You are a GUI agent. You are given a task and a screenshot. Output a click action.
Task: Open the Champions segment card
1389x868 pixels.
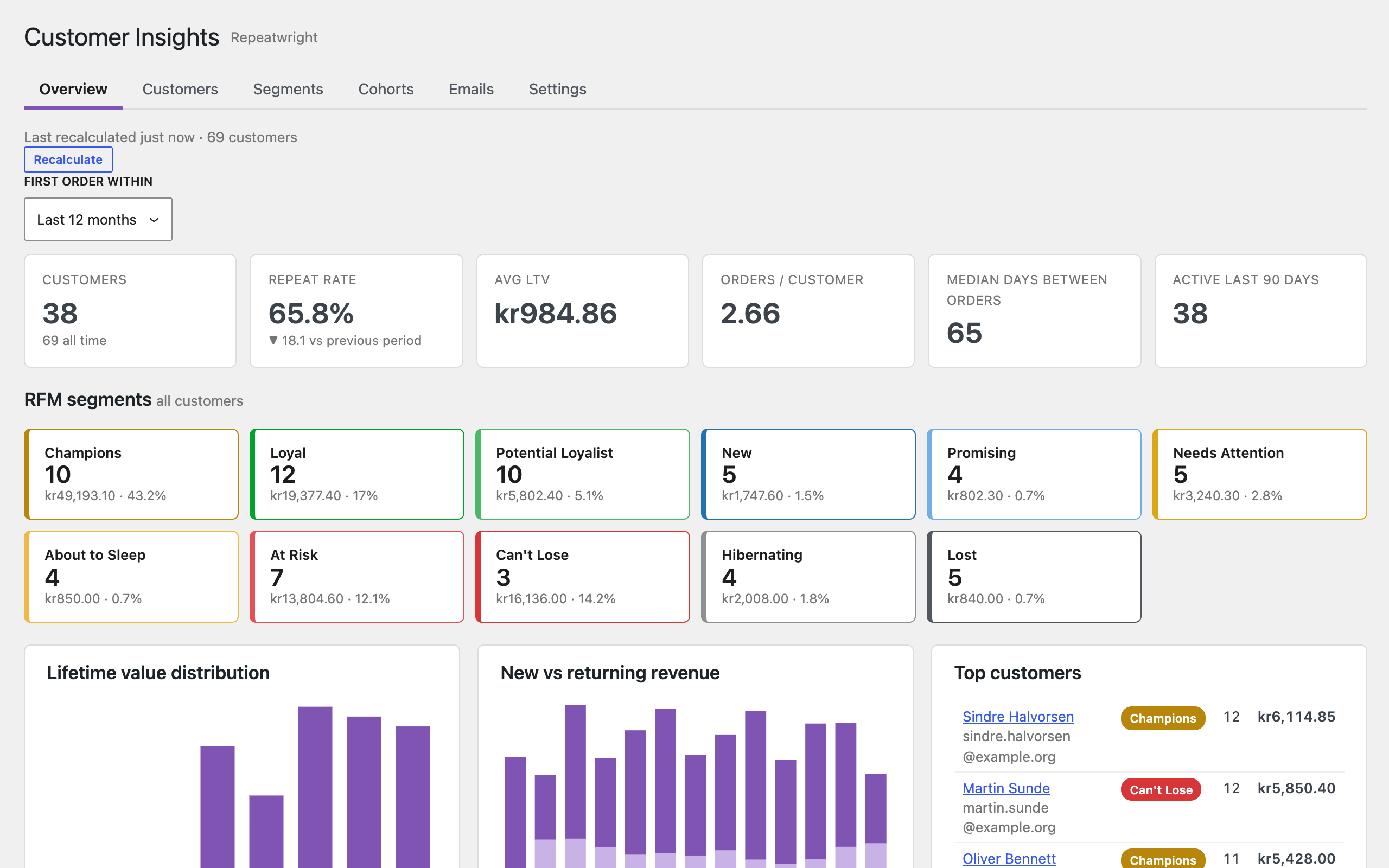131,474
